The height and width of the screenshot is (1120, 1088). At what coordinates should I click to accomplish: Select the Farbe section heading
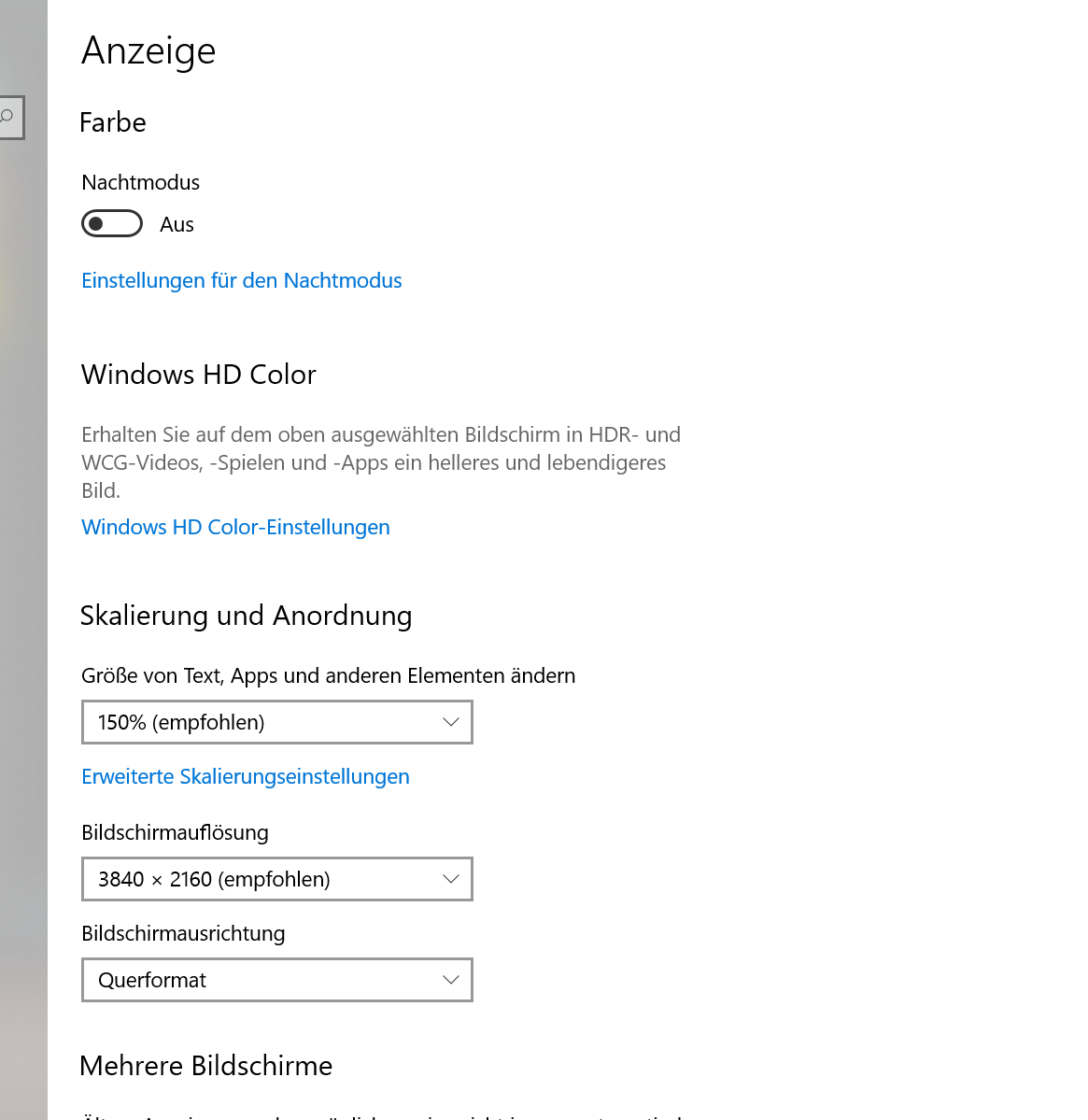tap(113, 122)
